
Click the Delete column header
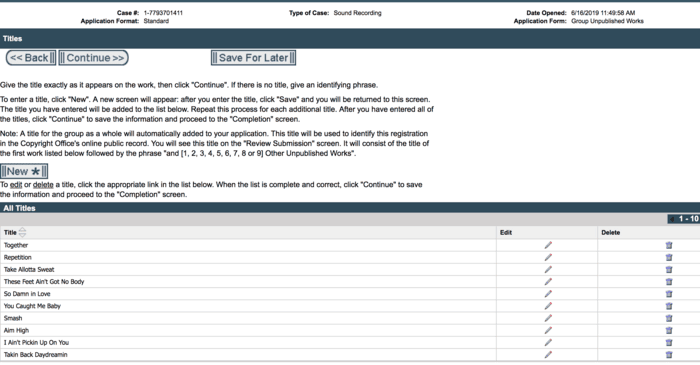pos(610,232)
